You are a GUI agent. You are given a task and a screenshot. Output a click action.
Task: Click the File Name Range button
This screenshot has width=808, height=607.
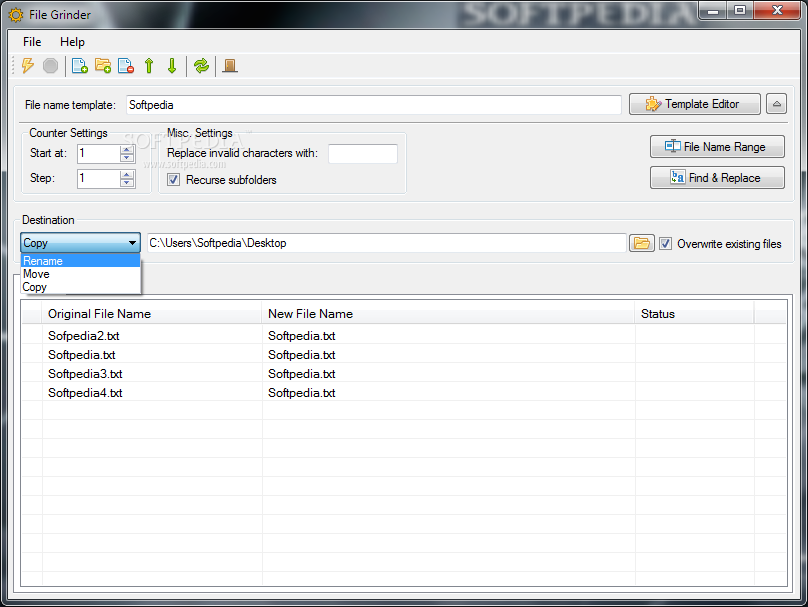click(x=717, y=147)
